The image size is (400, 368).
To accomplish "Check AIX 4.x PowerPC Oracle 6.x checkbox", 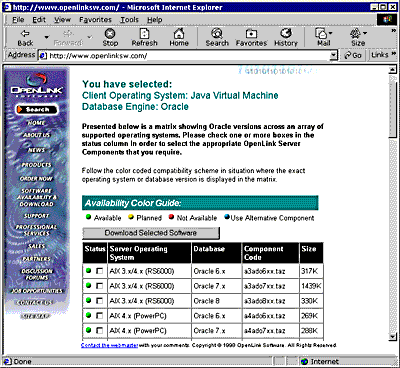I will tap(99, 315).
